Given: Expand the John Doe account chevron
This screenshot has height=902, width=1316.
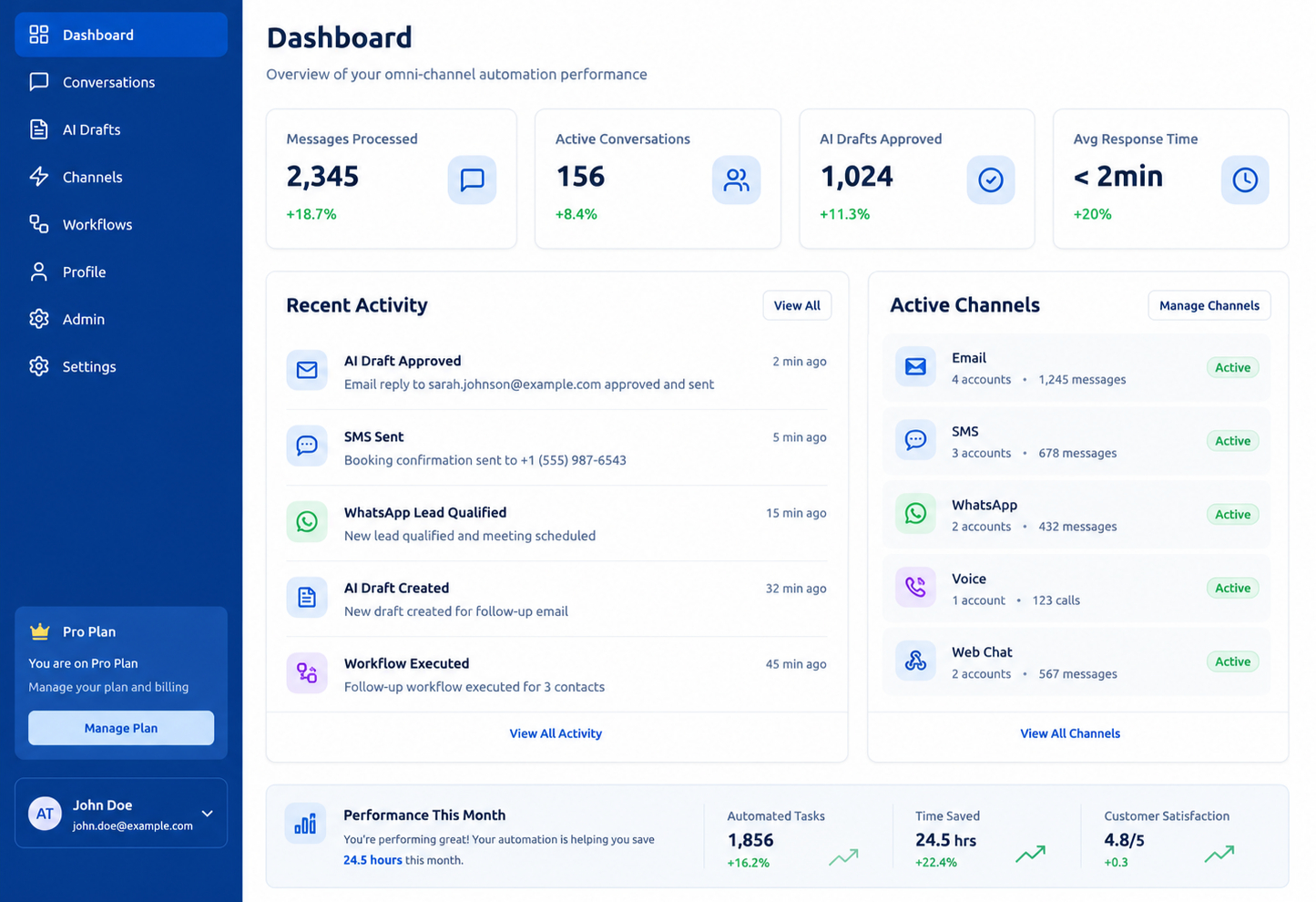Looking at the screenshot, I should click(207, 814).
